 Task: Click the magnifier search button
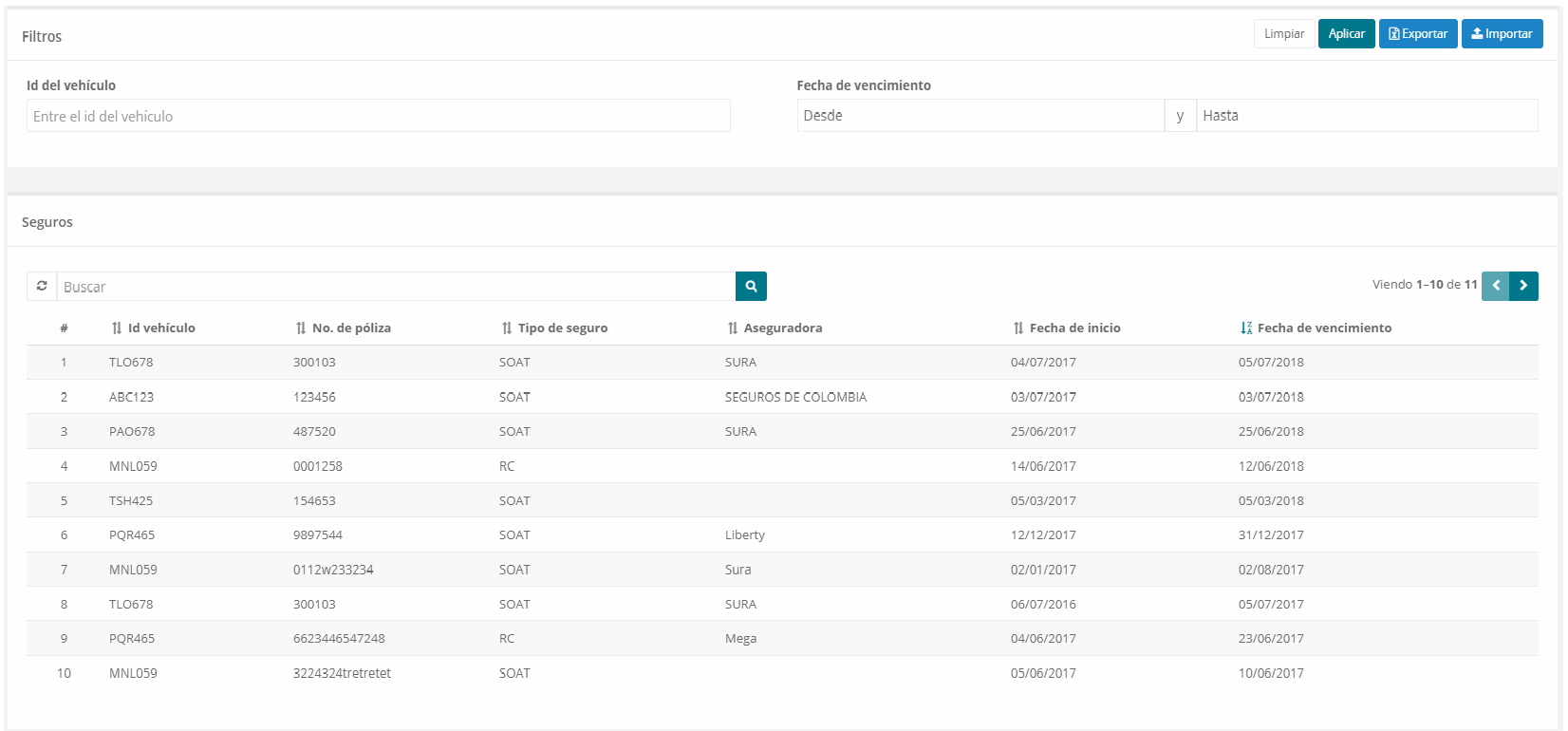point(751,286)
